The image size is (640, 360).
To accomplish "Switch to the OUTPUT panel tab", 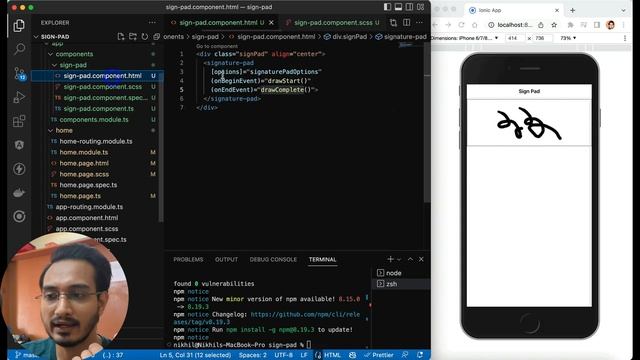I will (x=227, y=260).
